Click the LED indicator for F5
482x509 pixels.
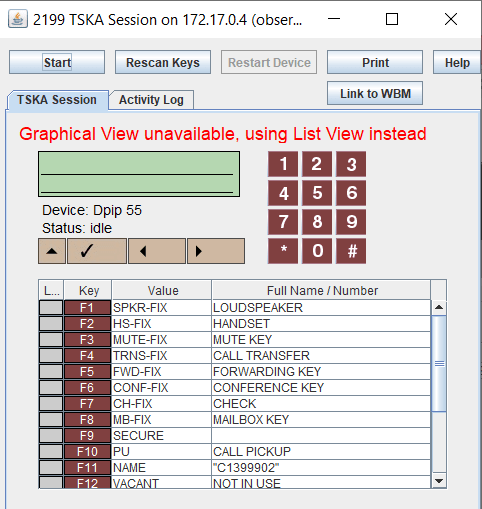(x=51, y=372)
